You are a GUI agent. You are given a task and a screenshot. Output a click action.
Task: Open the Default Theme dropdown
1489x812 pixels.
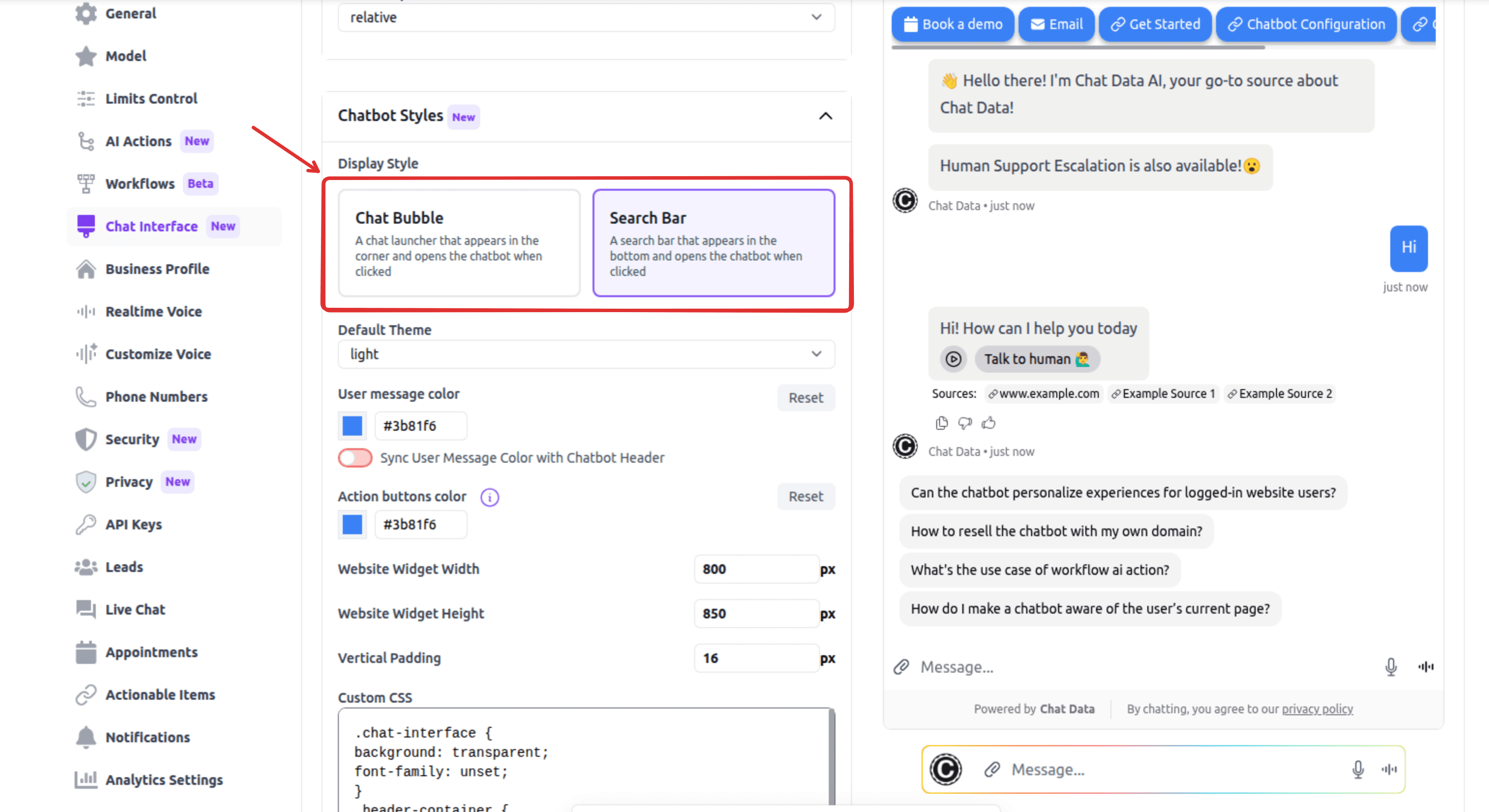tap(585, 354)
